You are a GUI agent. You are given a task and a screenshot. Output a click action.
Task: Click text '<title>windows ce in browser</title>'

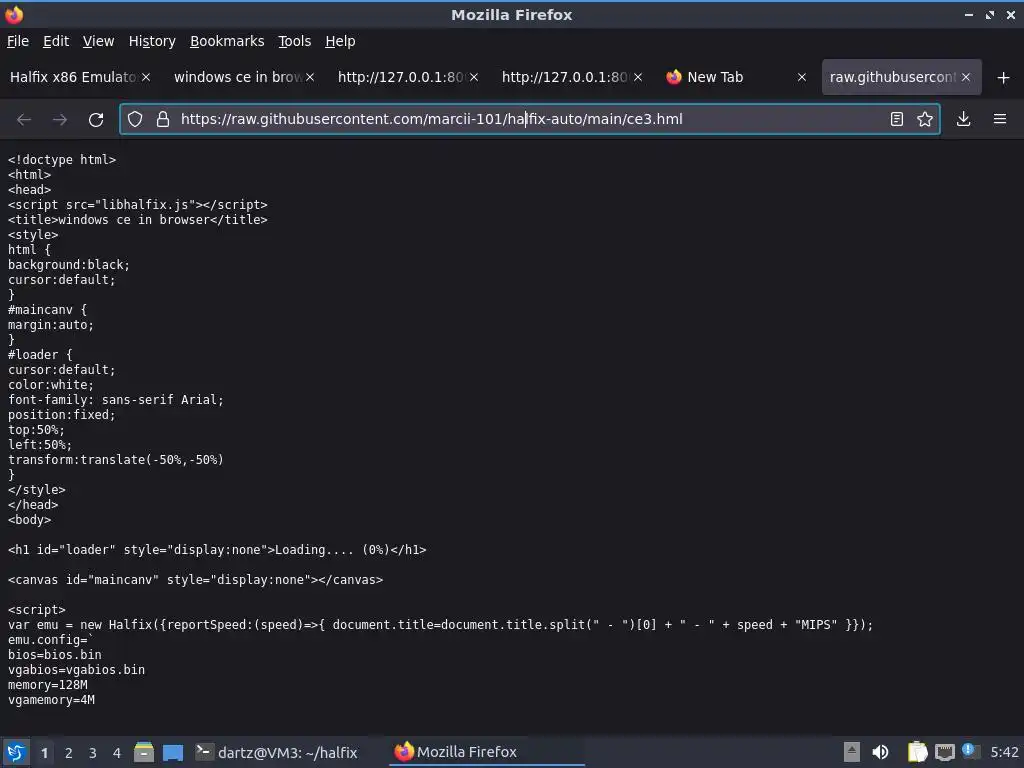pos(138,220)
